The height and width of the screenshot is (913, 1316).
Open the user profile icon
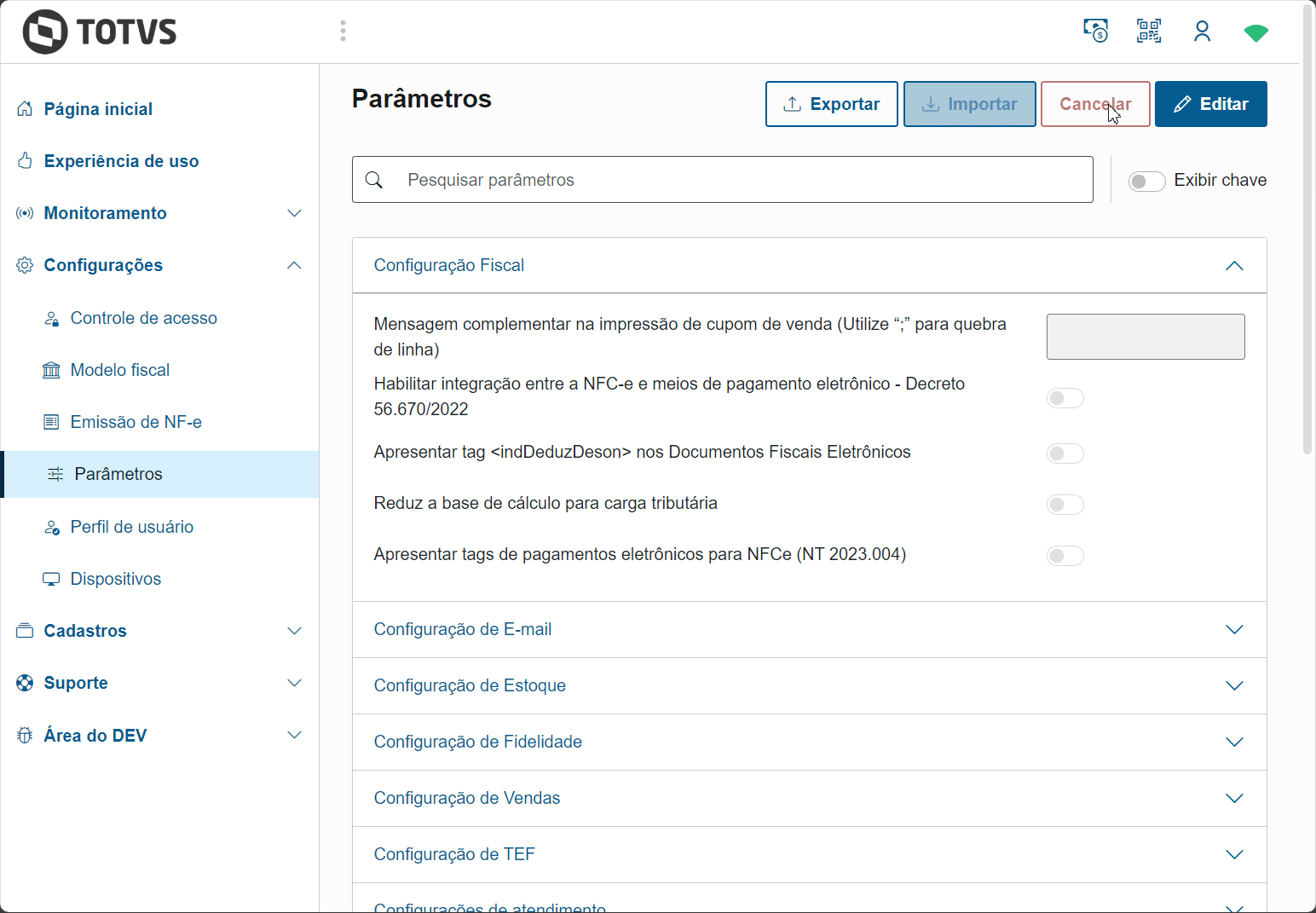(x=1202, y=32)
